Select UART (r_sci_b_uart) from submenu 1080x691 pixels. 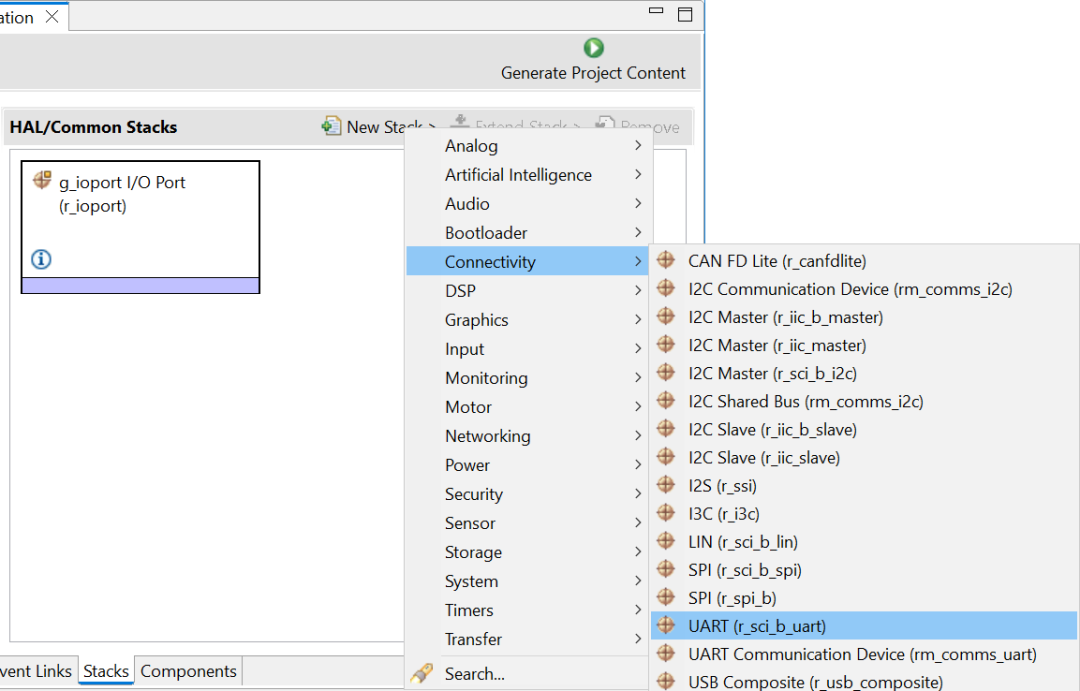(757, 626)
